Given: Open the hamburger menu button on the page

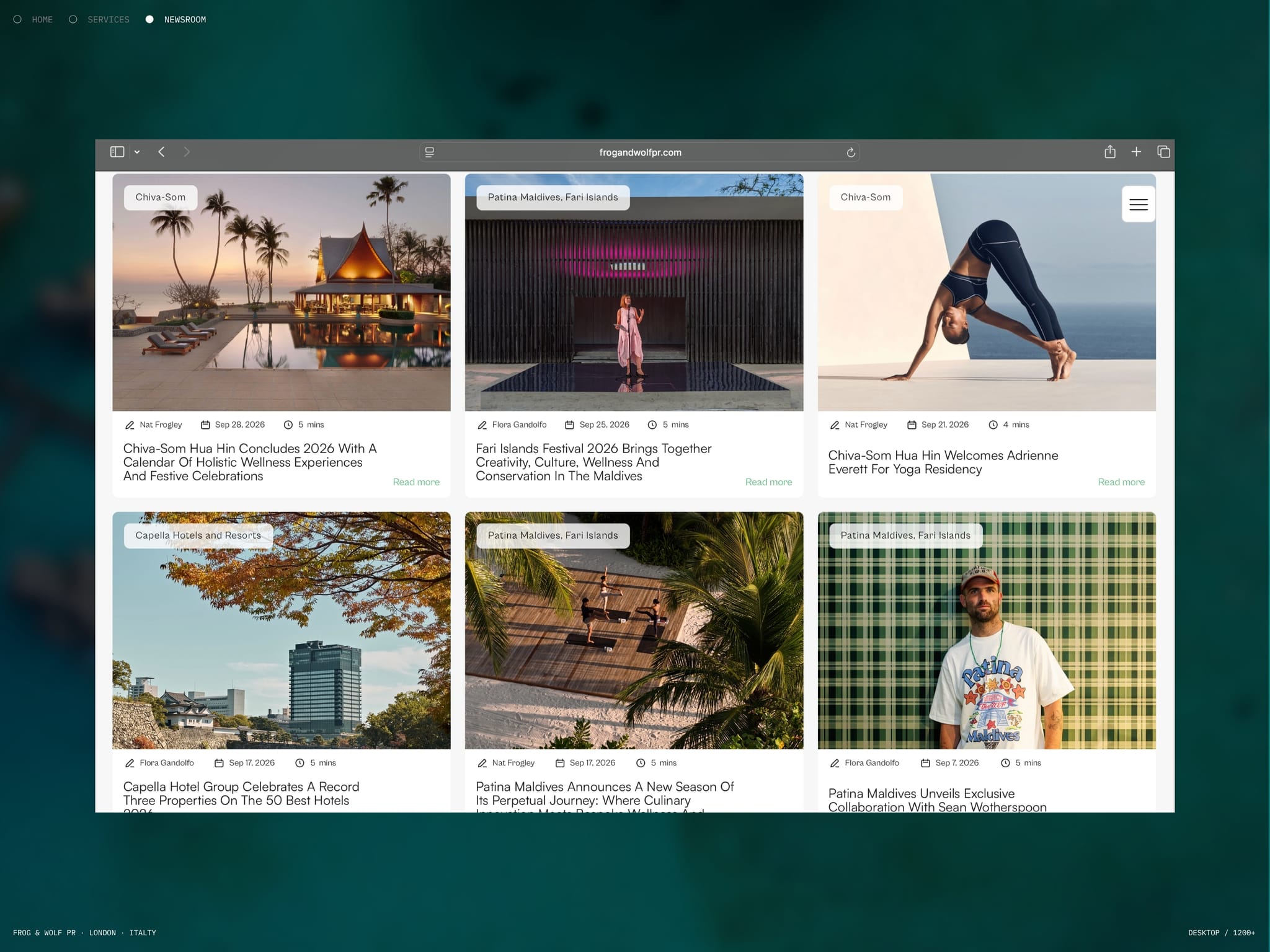Looking at the screenshot, I should tap(1139, 204).
